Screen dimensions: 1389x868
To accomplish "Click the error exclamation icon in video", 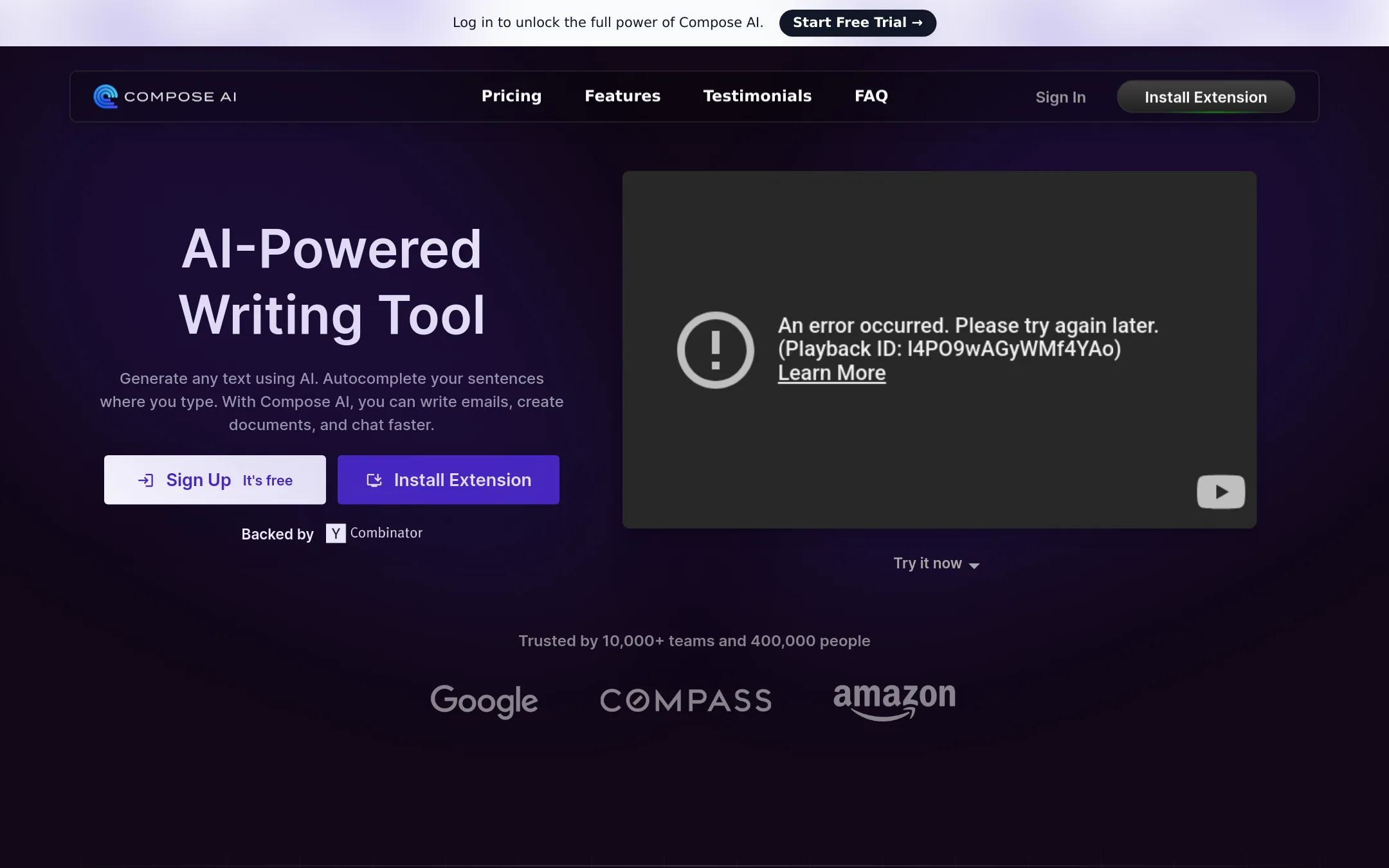I will pos(715,350).
